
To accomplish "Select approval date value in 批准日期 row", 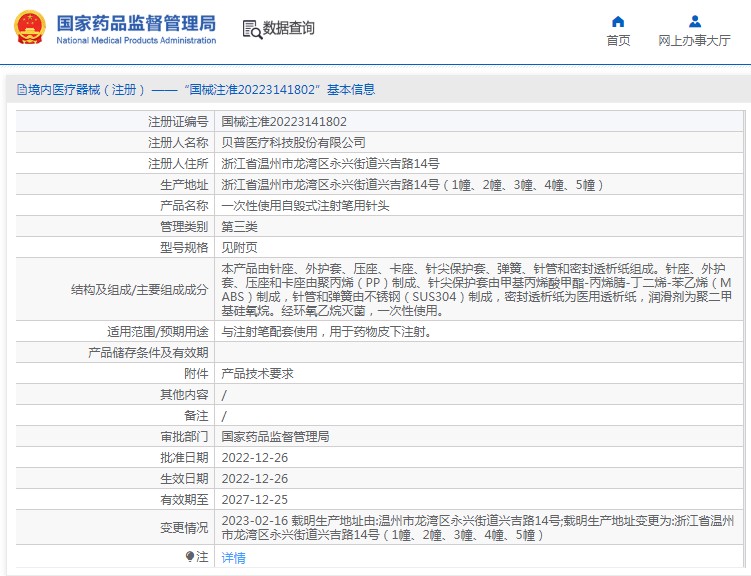I will click(254, 458).
